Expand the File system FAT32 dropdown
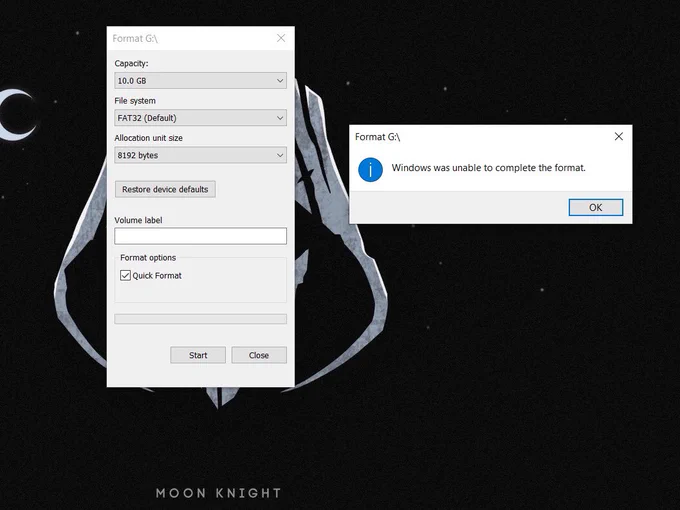 pos(200,118)
